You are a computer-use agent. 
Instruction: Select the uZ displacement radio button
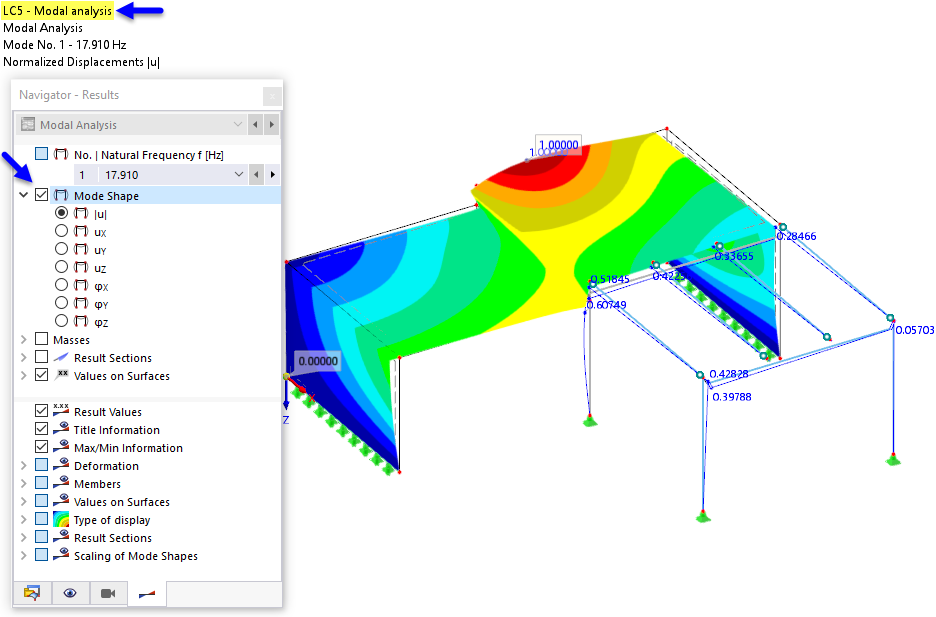(x=61, y=266)
